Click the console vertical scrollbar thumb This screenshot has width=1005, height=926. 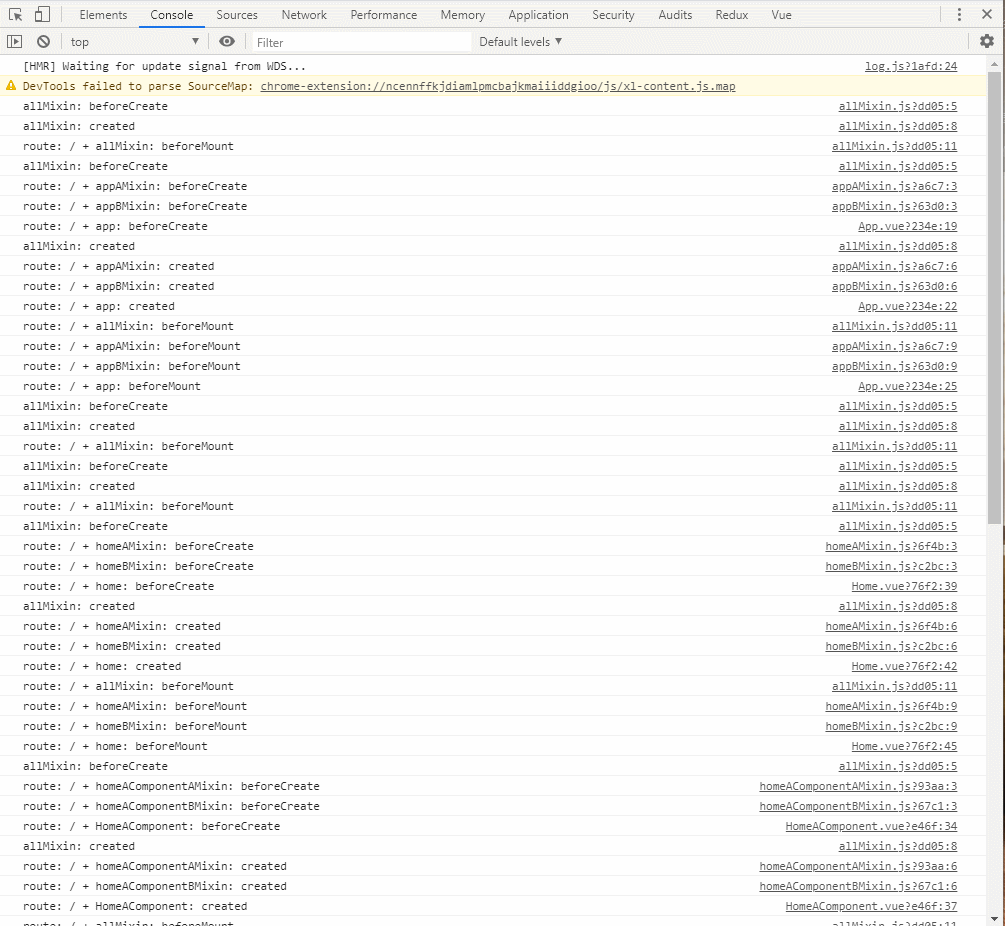pyautogui.click(x=994, y=297)
